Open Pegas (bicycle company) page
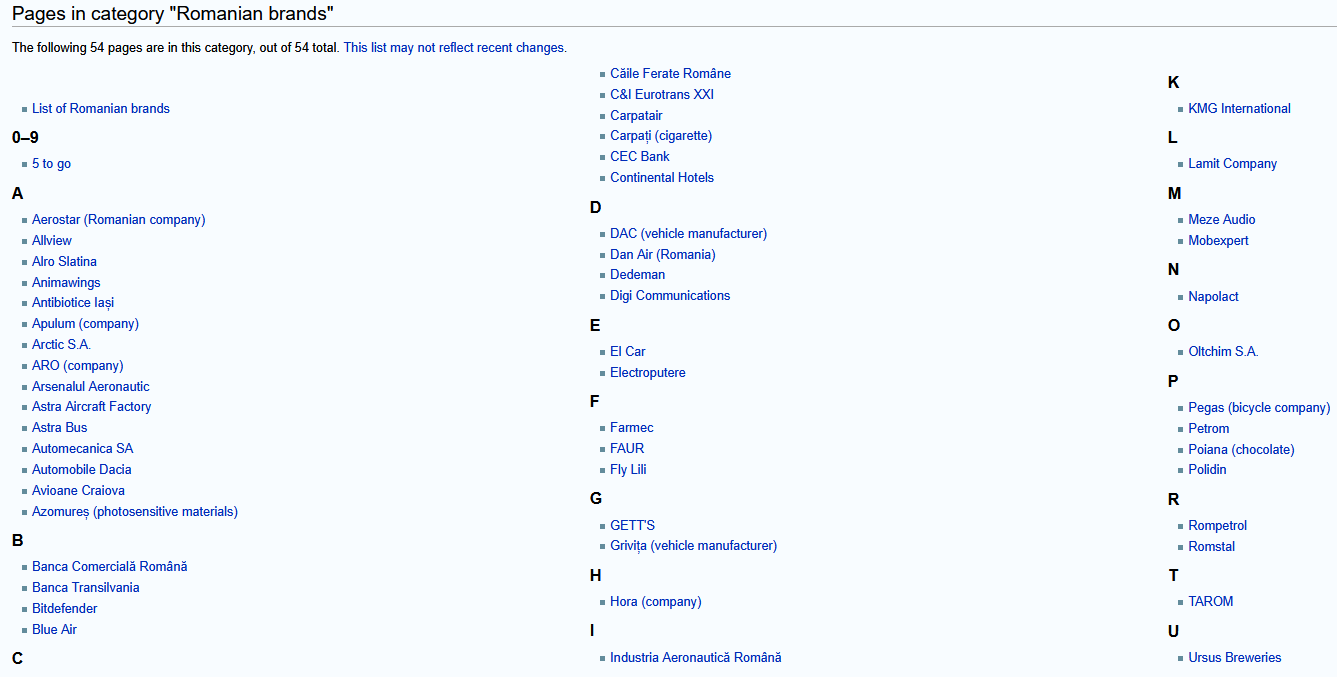1337x677 pixels. click(1259, 407)
